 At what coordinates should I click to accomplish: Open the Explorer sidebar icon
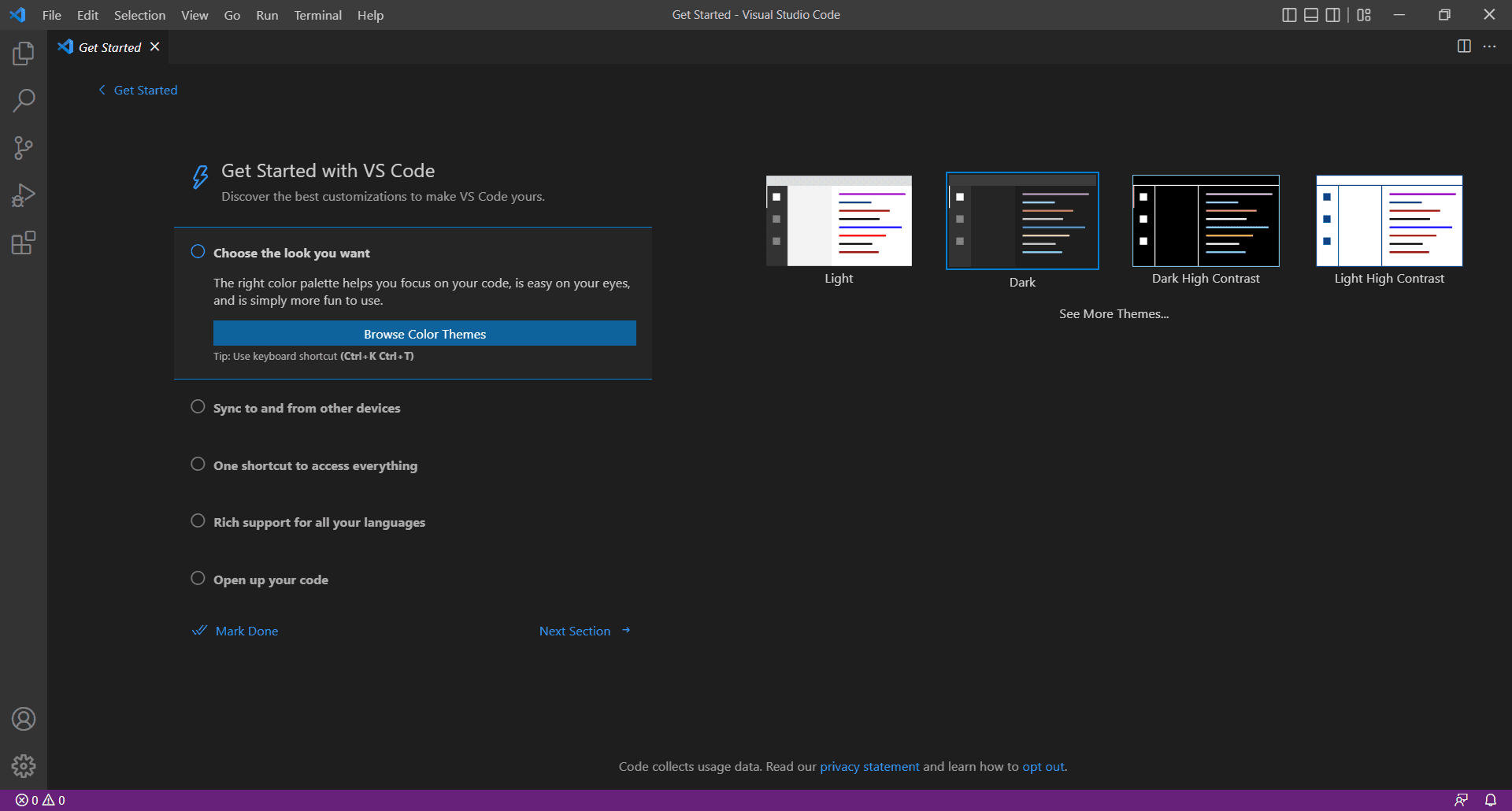(23, 53)
